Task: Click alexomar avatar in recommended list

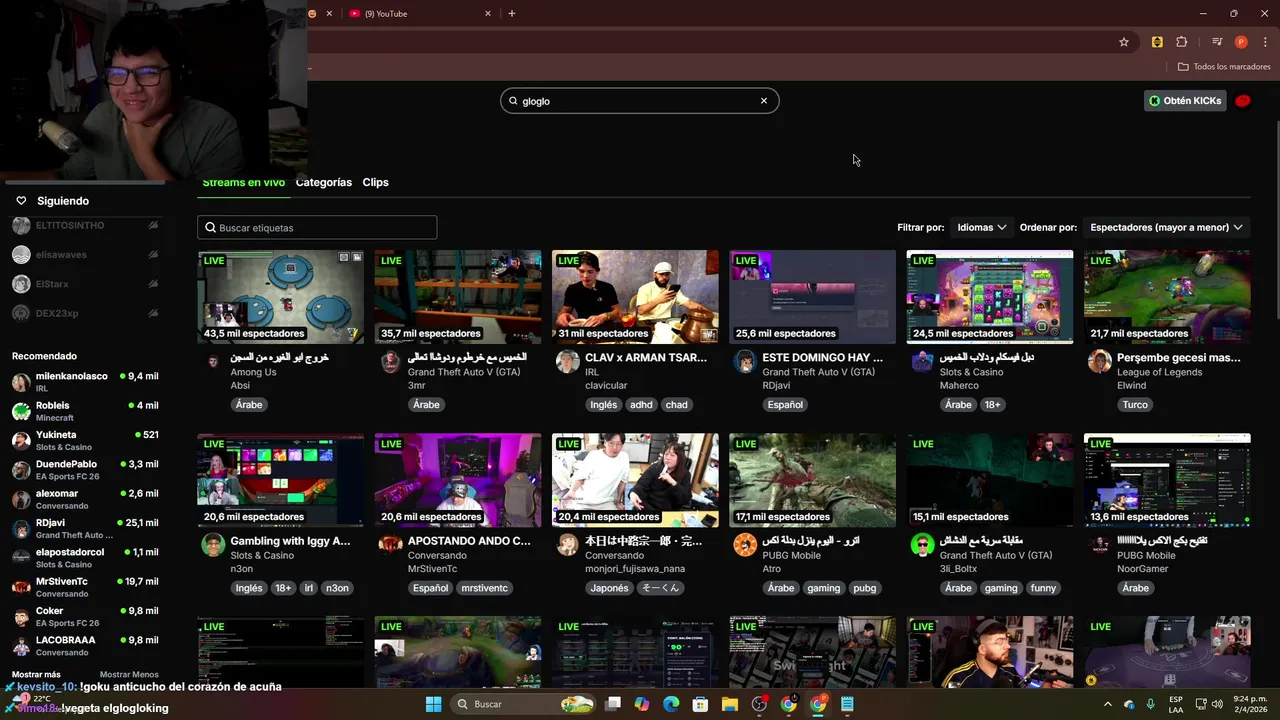Action: [21, 499]
